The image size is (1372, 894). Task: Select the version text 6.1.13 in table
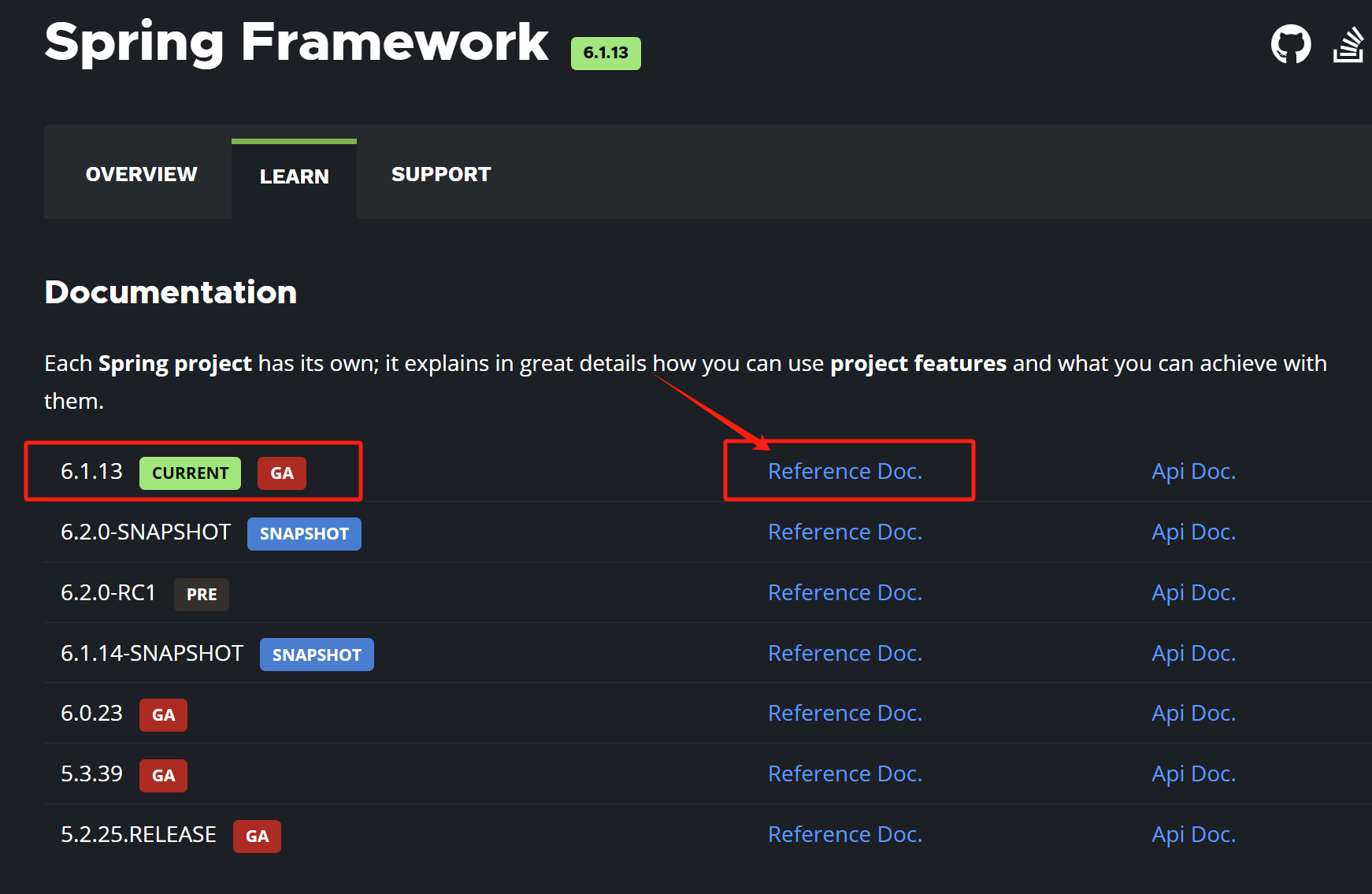(91, 471)
